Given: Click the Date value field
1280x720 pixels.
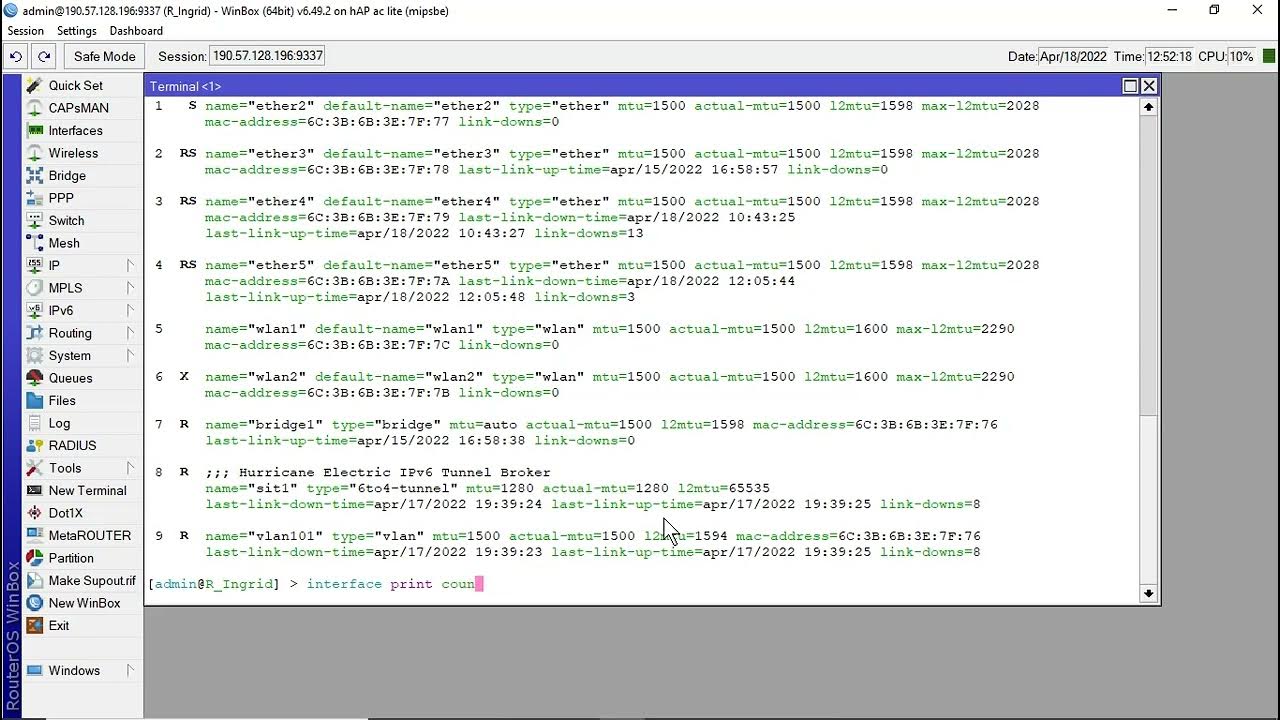Looking at the screenshot, I should tap(1073, 56).
